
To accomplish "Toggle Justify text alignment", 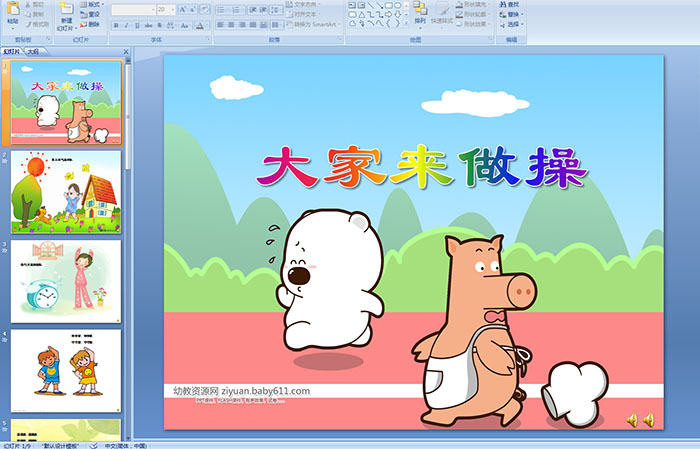I will point(253,25).
